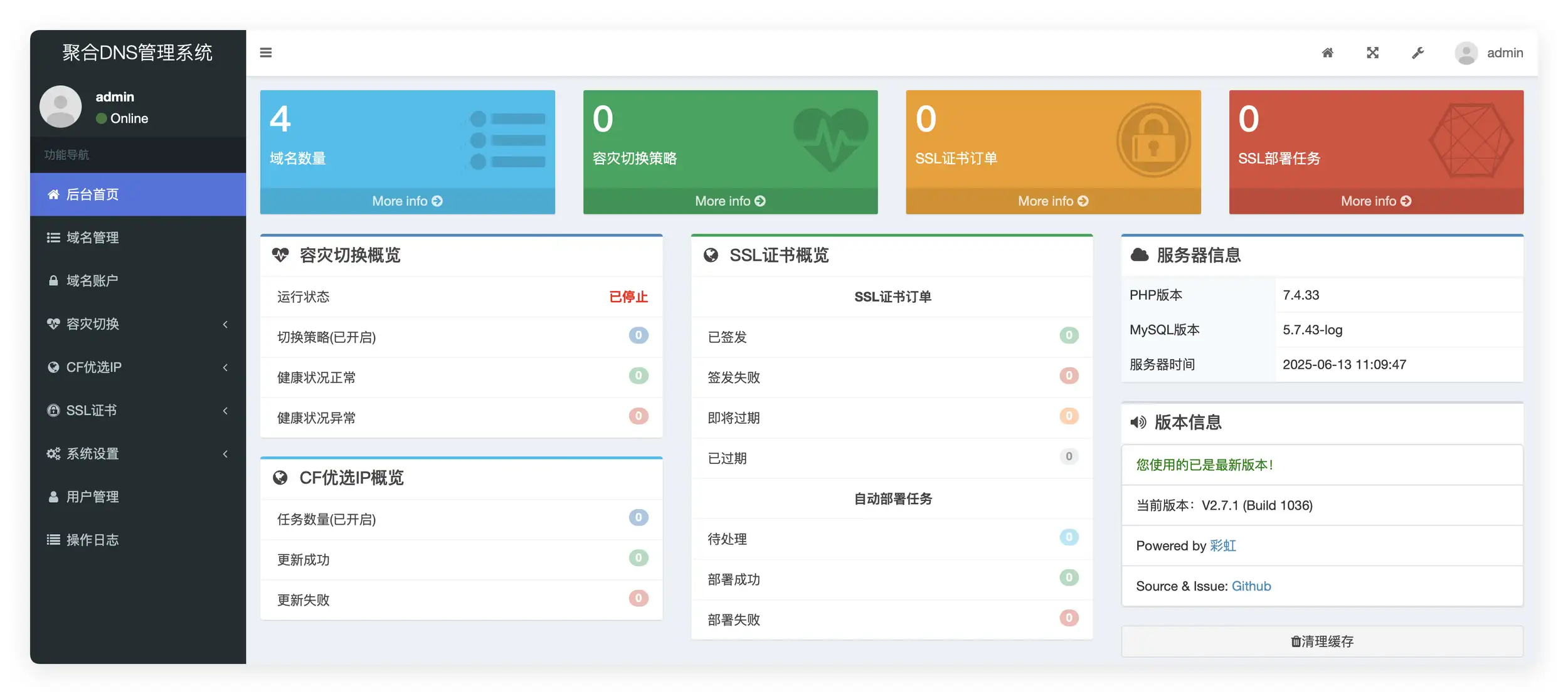Click the 健康状况正常 green count badge
The image size is (1568, 694).
638,376
